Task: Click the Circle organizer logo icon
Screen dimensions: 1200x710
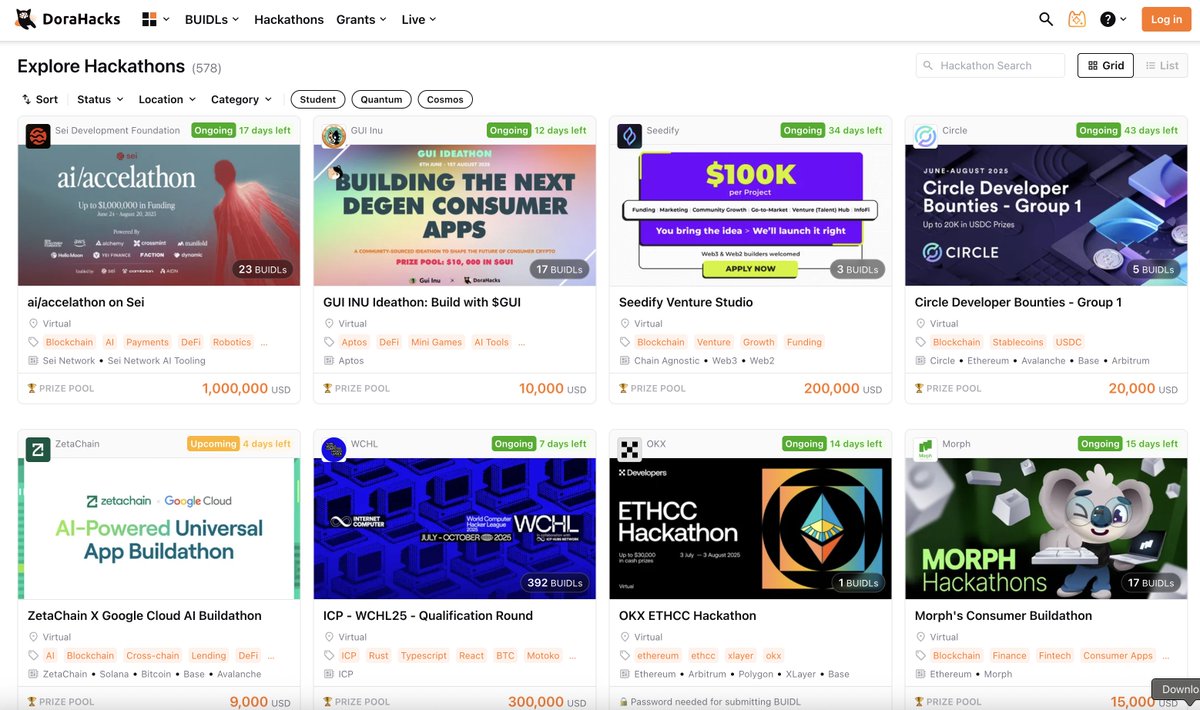Action: coord(926,136)
